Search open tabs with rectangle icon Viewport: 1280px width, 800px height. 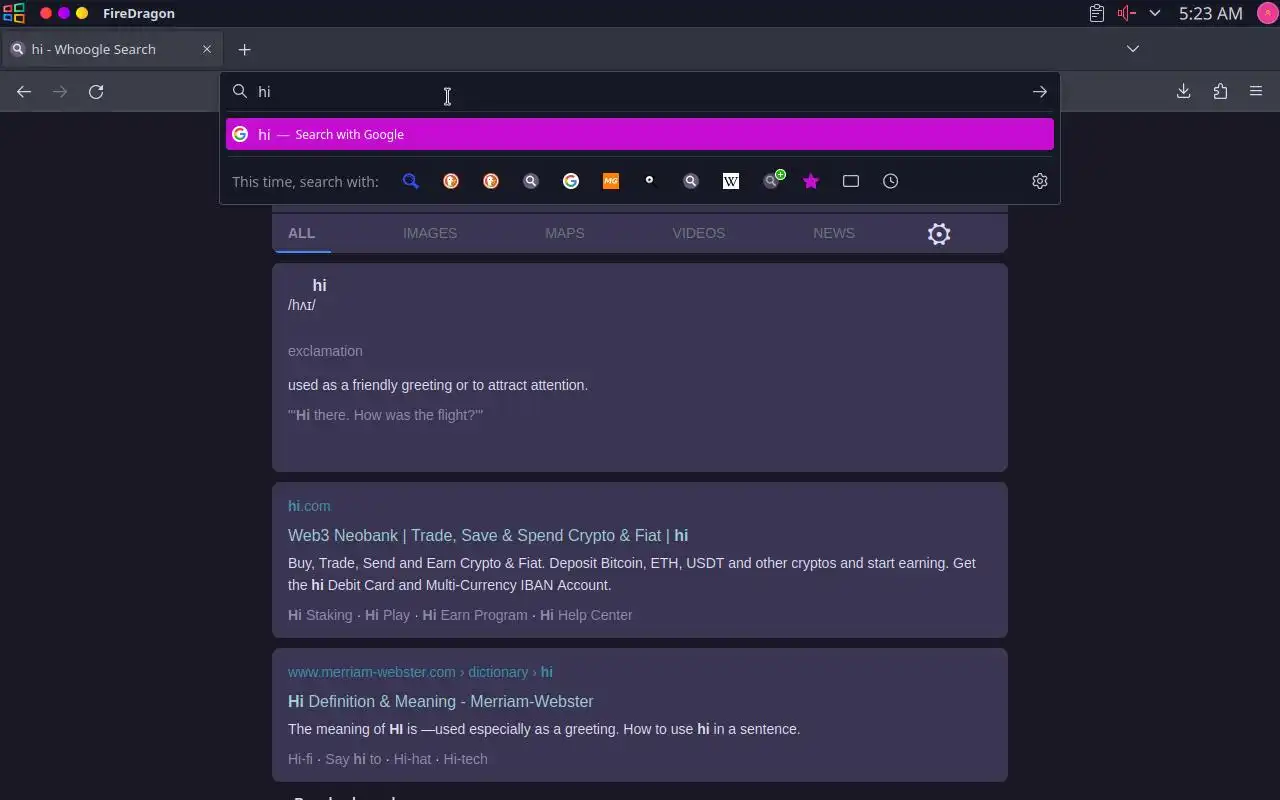[851, 181]
